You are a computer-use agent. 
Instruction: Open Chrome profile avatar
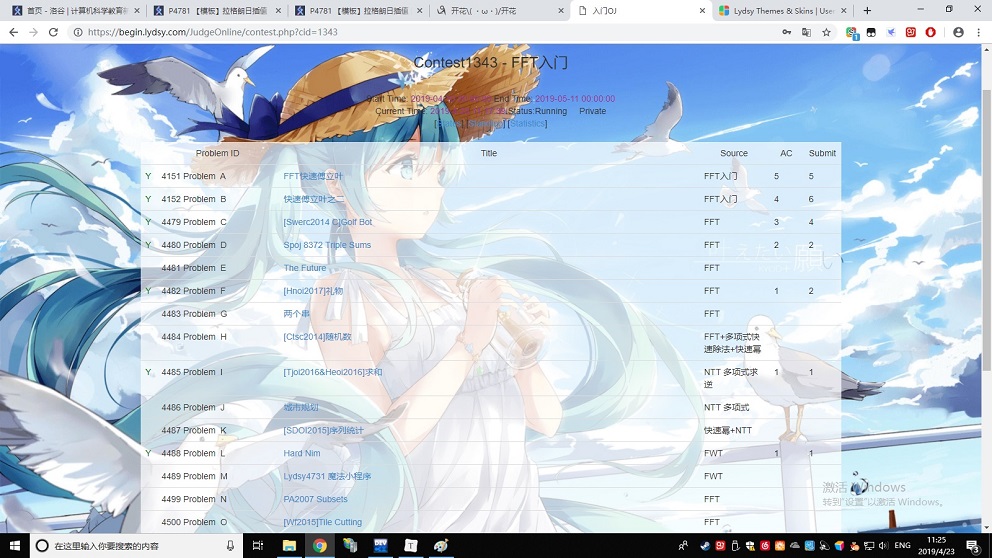958,32
